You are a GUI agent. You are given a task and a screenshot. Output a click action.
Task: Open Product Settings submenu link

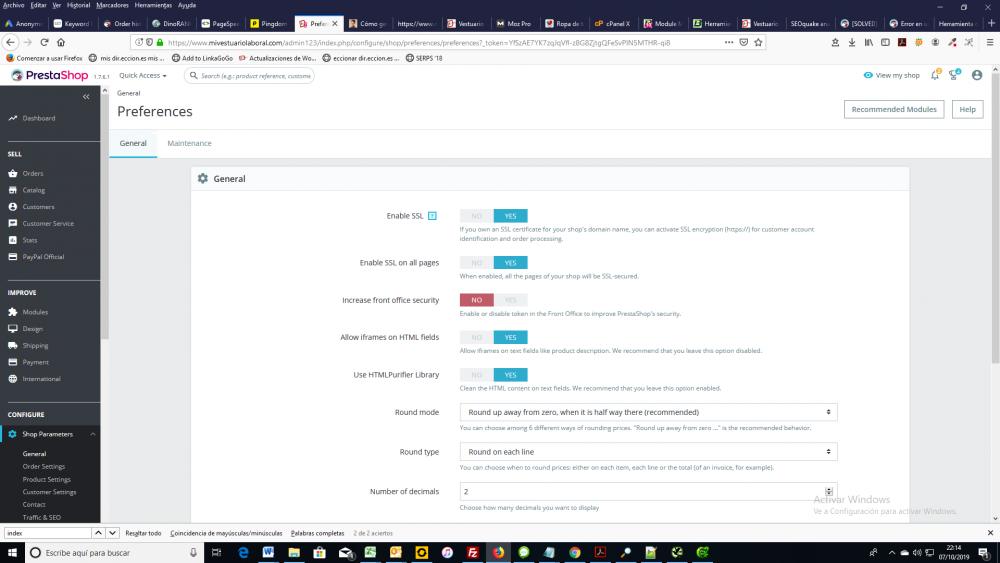pos(47,479)
